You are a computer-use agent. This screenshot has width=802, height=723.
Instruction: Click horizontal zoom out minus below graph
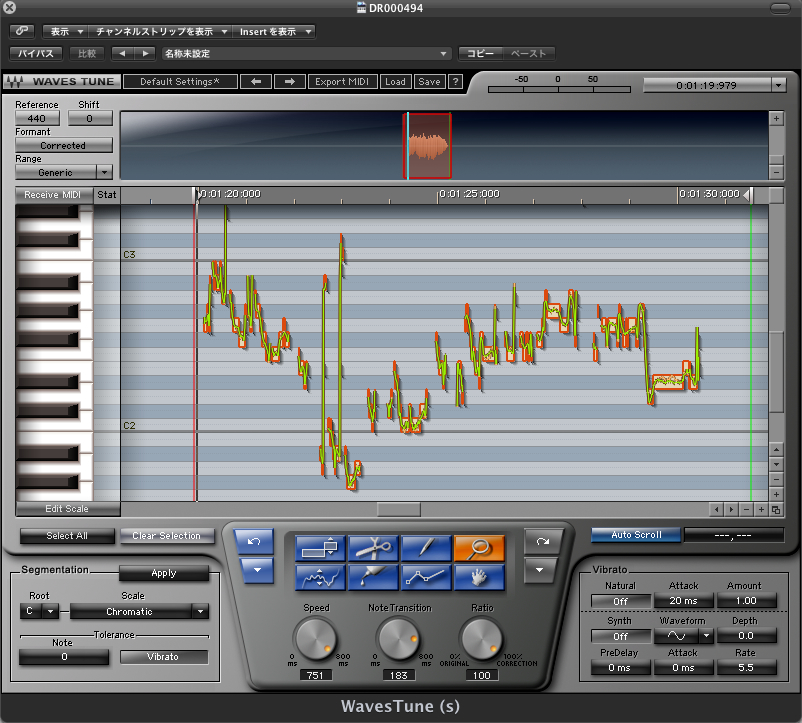[x=747, y=509]
